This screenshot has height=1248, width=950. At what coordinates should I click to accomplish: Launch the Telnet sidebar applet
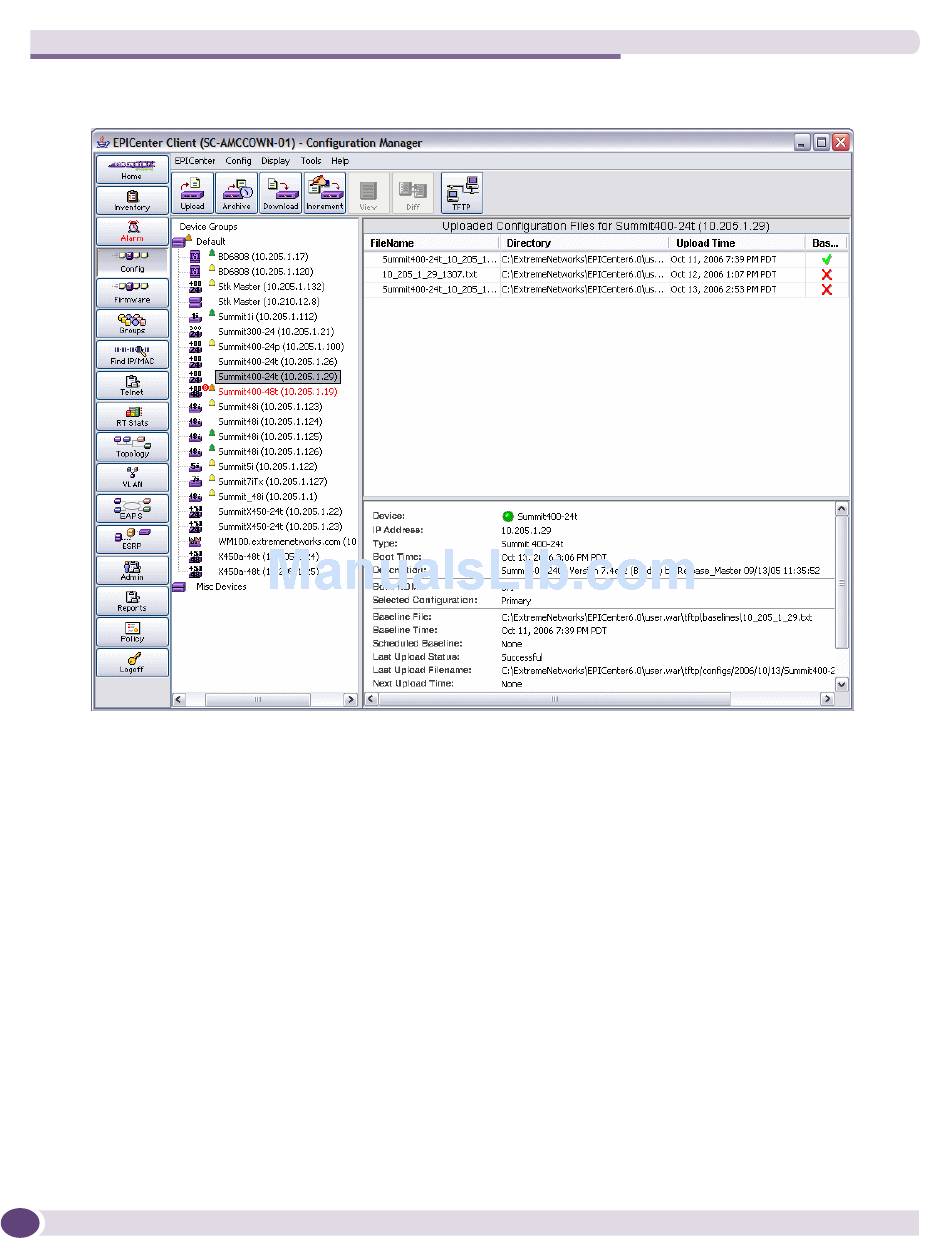132,385
